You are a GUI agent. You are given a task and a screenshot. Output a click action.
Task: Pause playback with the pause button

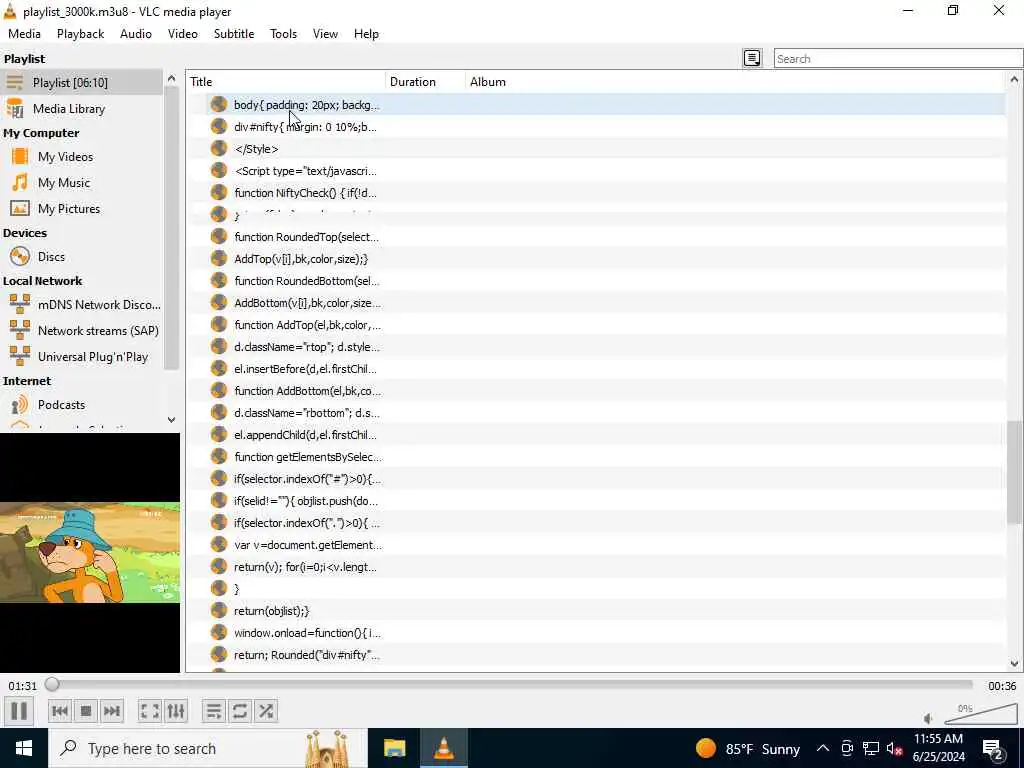click(19, 711)
